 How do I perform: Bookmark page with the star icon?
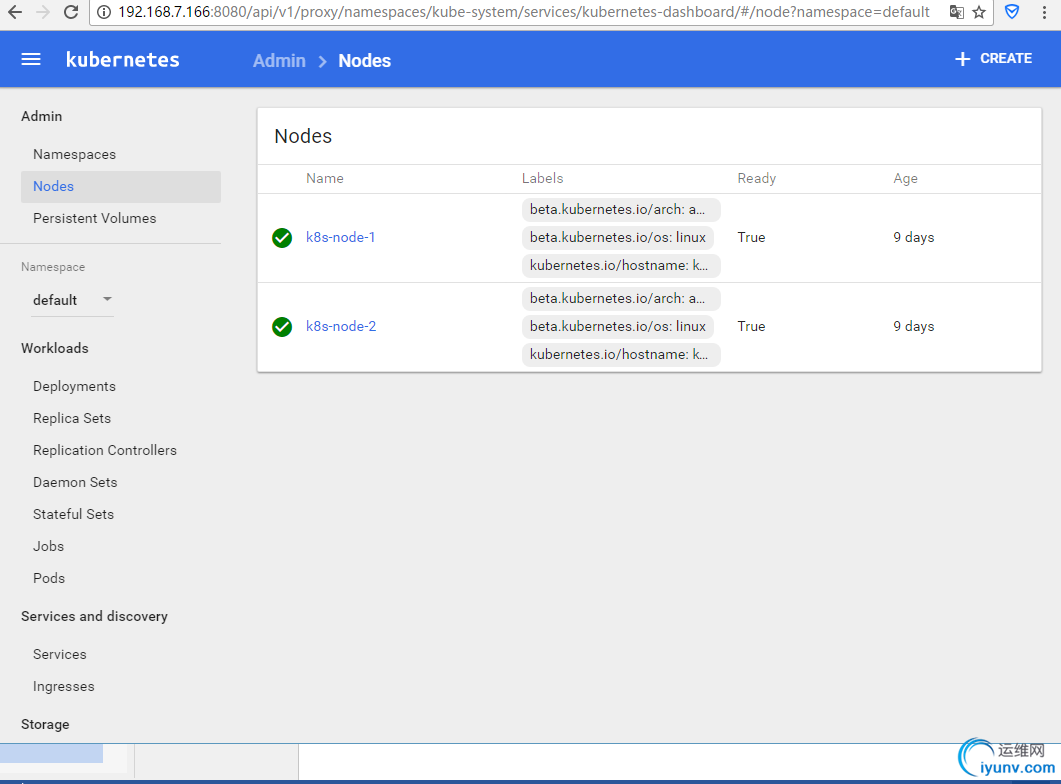pyautogui.click(x=979, y=11)
